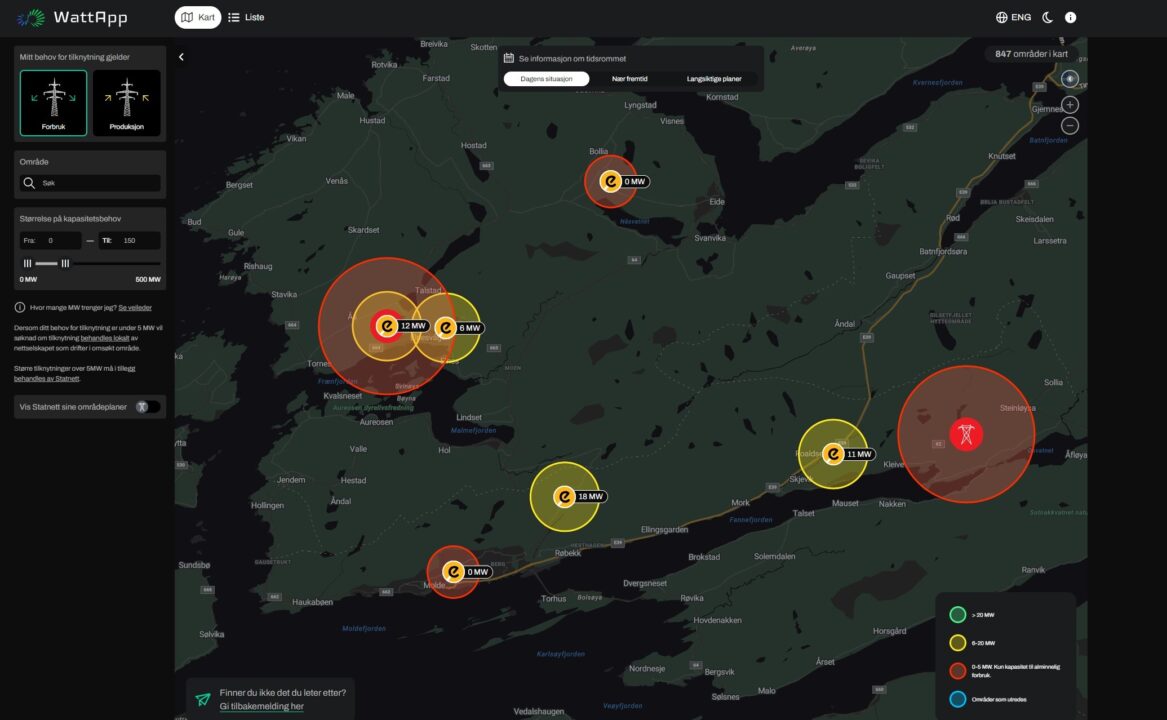Click the search magnifier in the Område panel

pos(28,182)
